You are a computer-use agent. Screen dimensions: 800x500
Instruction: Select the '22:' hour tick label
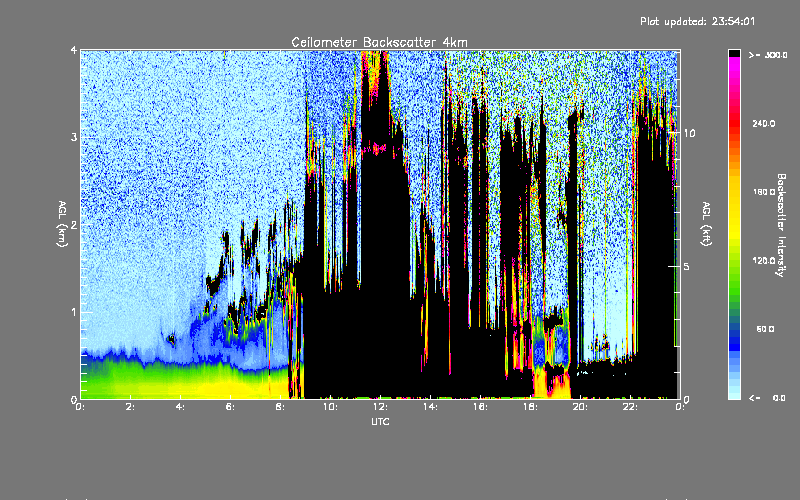[630, 407]
